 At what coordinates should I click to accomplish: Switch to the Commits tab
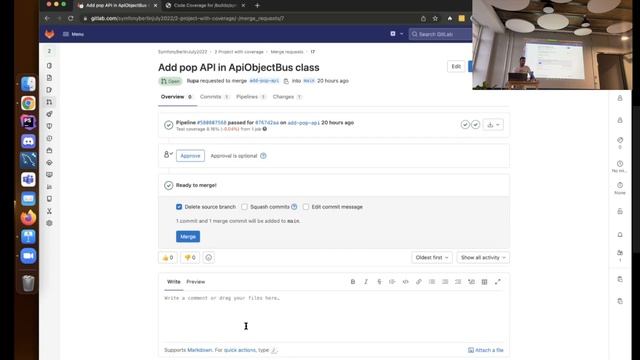214,97
